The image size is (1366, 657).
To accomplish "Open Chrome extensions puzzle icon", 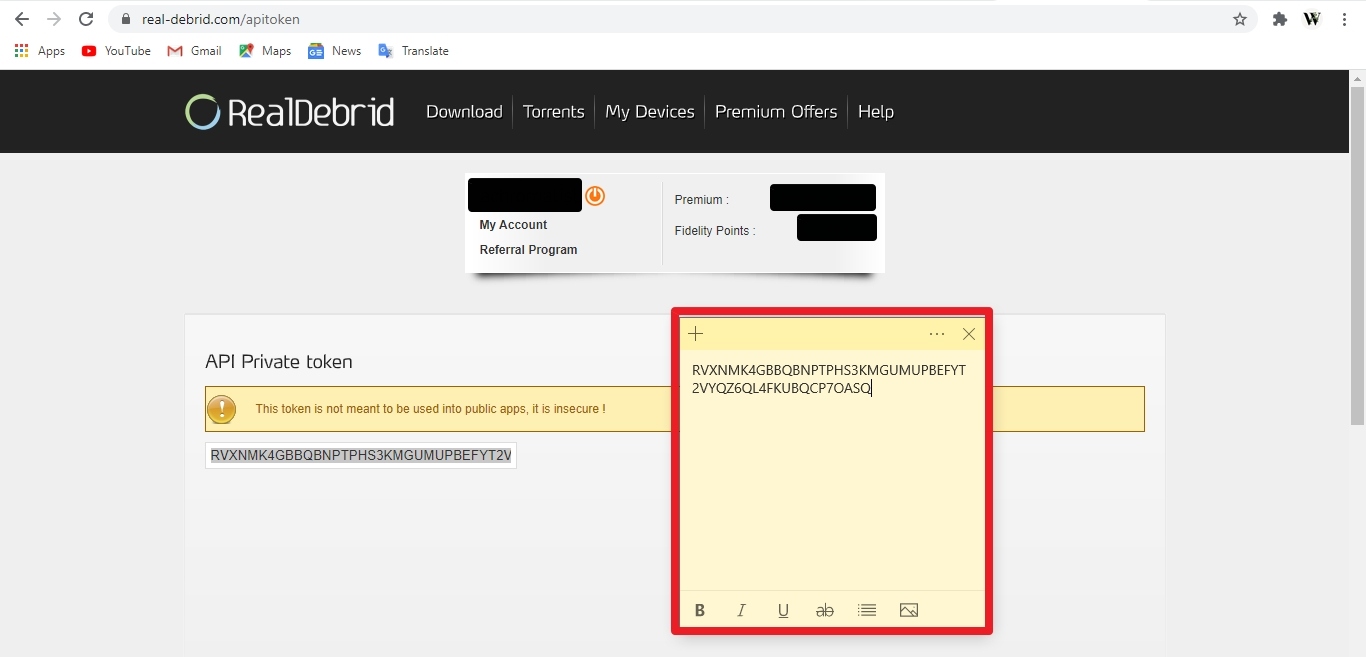I will pos(1279,19).
